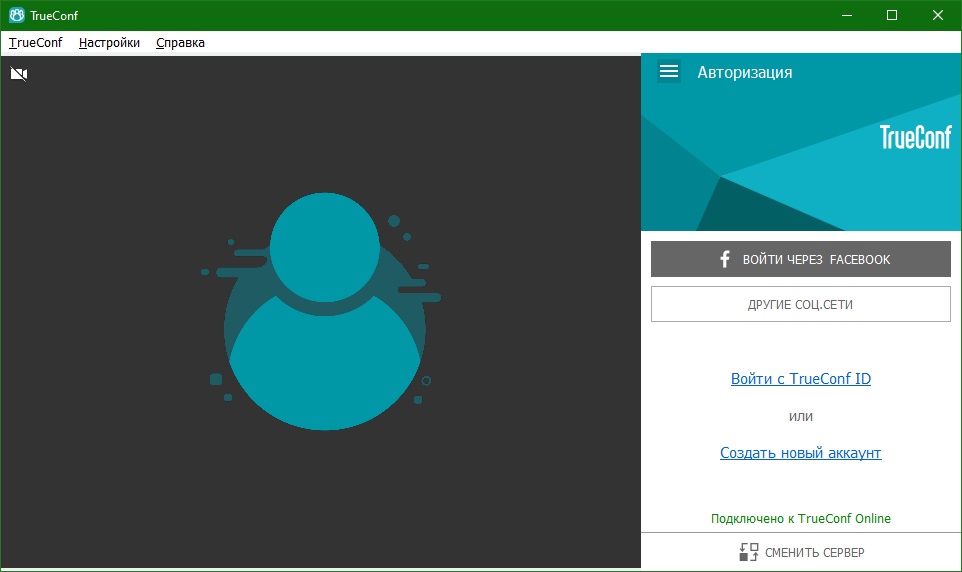This screenshot has height=572, width=962.
Task: Click the Создать новый аккаунт link
Action: [801, 453]
